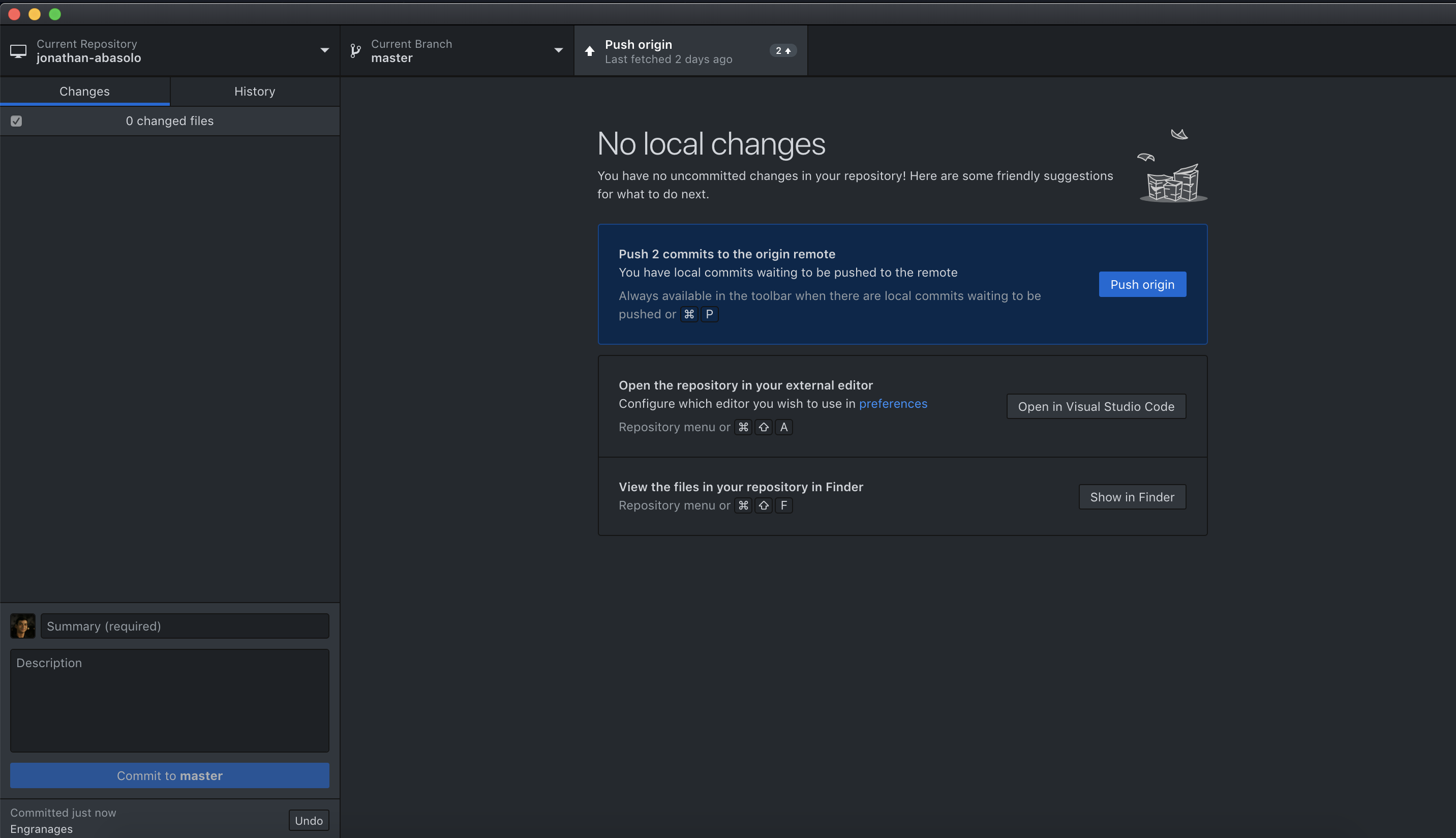This screenshot has width=1456, height=838.
Task: Click Commit to master button
Action: pos(170,776)
